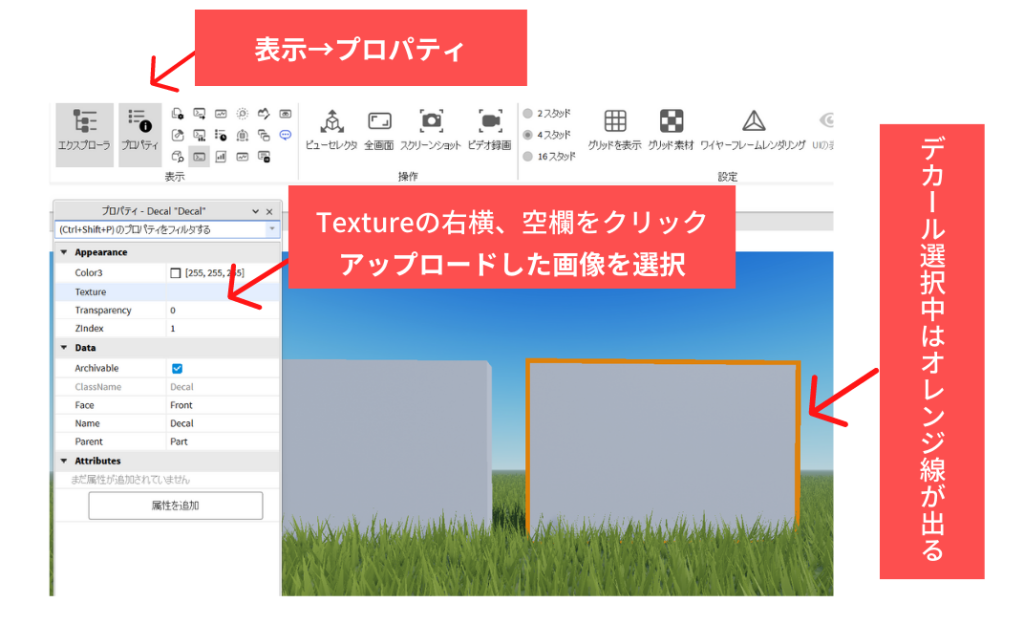Enable Wireframe Rendering (ワイヤーフレームレンダリング)
The width and height of the screenshot is (1024, 624).
click(752, 129)
